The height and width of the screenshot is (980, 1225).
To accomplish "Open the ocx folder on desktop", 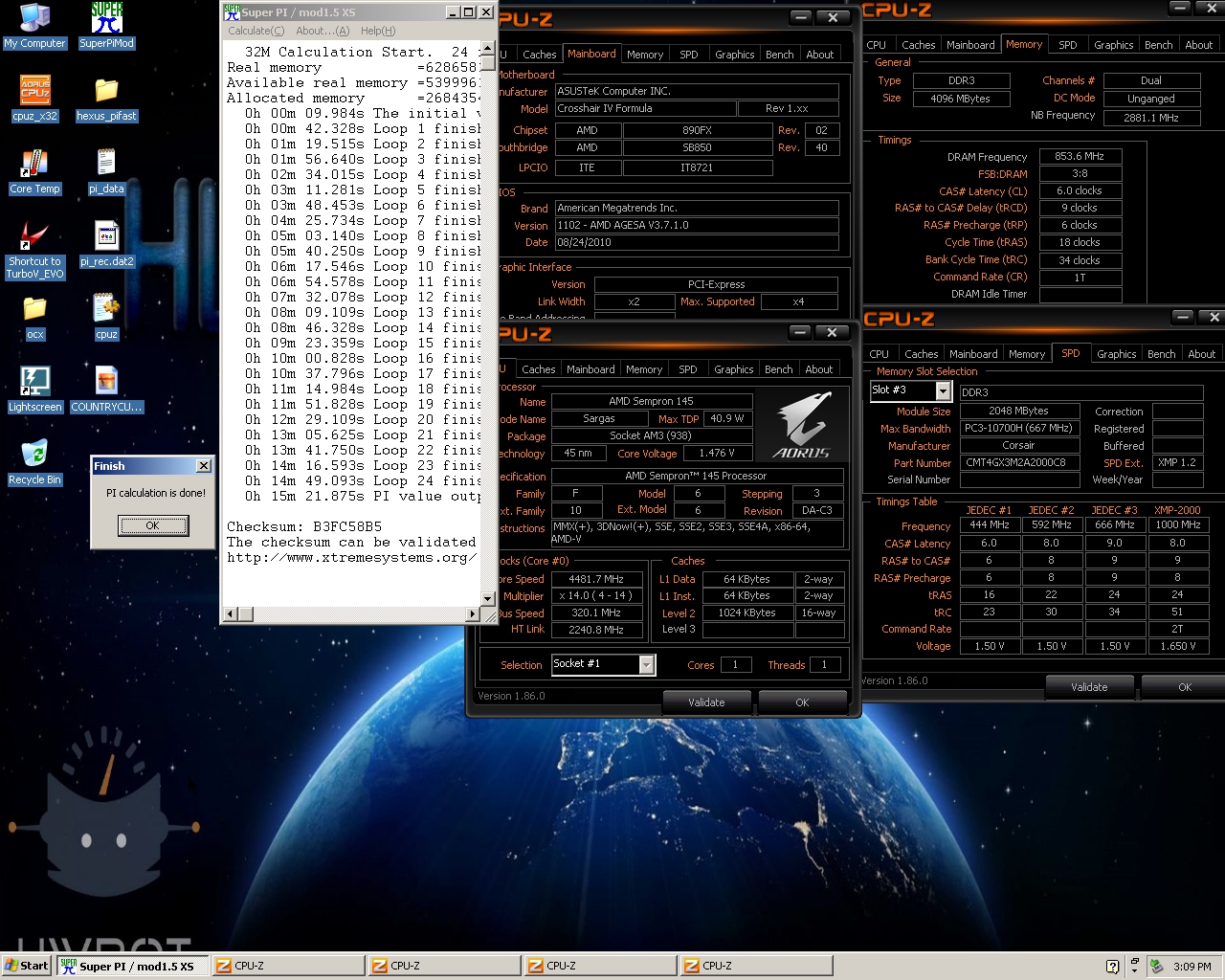I will pyautogui.click(x=34, y=317).
